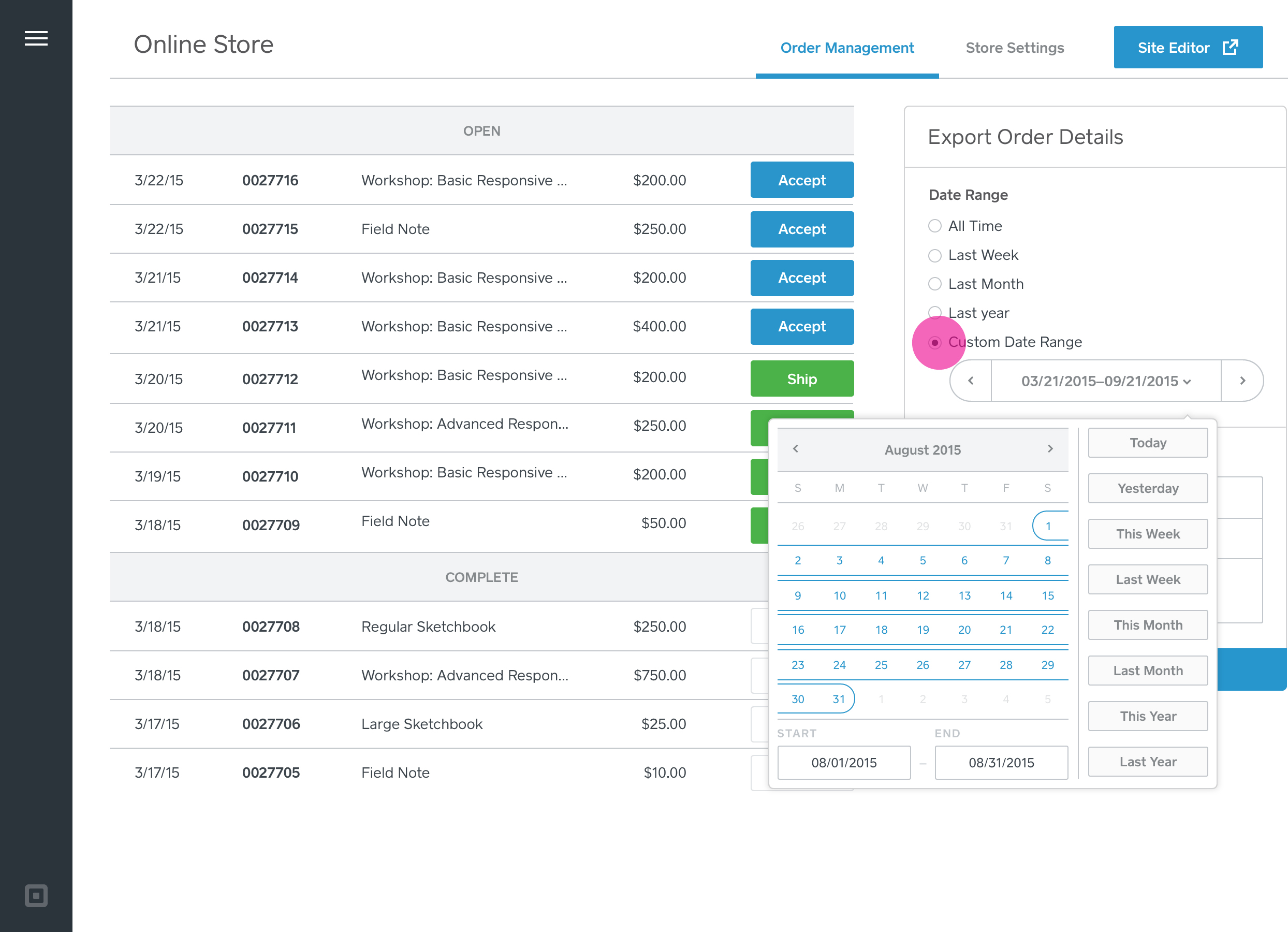Choose the Last Month radio option
Viewport: 1288px width, 932px height.
[x=934, y=284]
